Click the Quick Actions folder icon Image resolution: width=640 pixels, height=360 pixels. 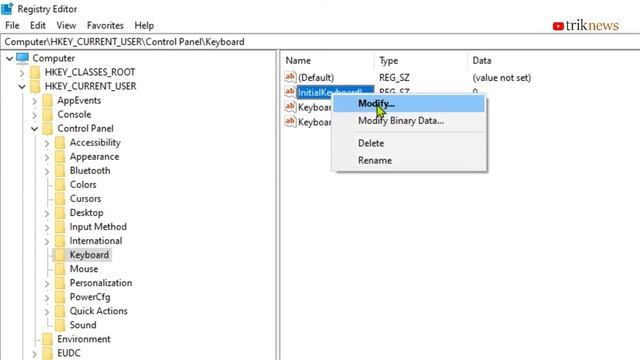tap(60, 311)
